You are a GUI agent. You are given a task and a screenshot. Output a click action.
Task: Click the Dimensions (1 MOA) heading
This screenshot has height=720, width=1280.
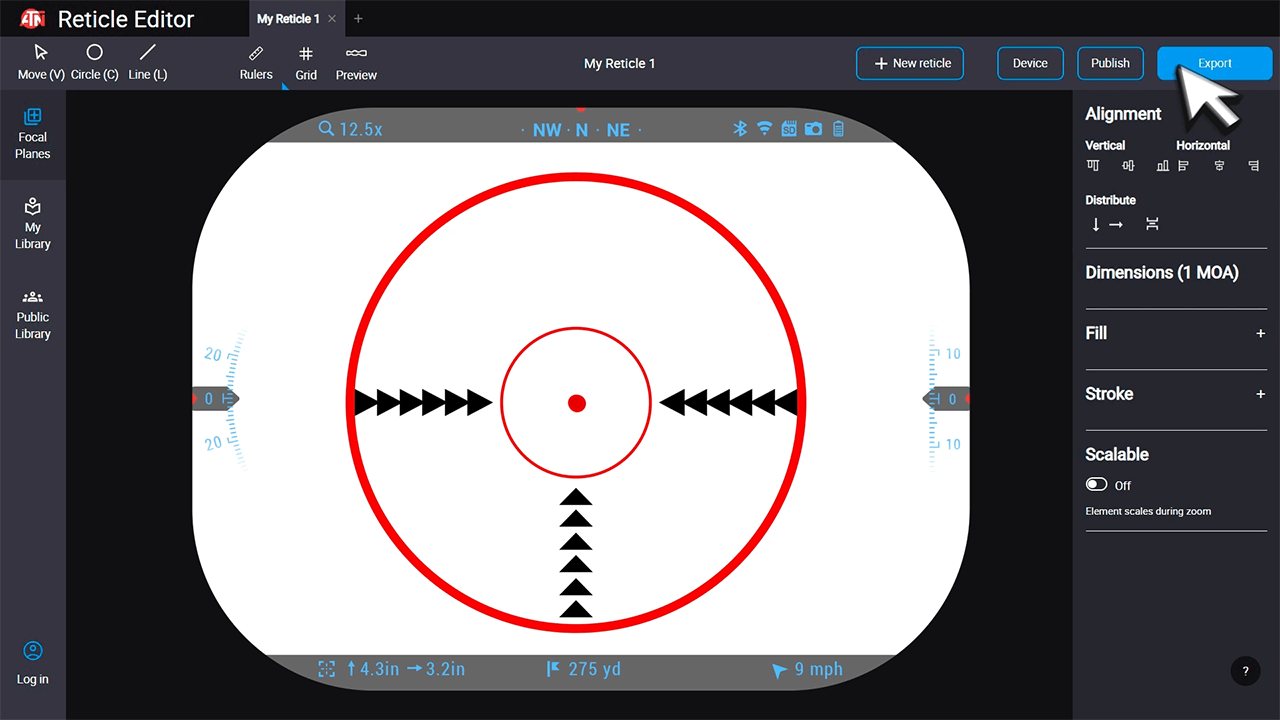tap(1162, 272)
